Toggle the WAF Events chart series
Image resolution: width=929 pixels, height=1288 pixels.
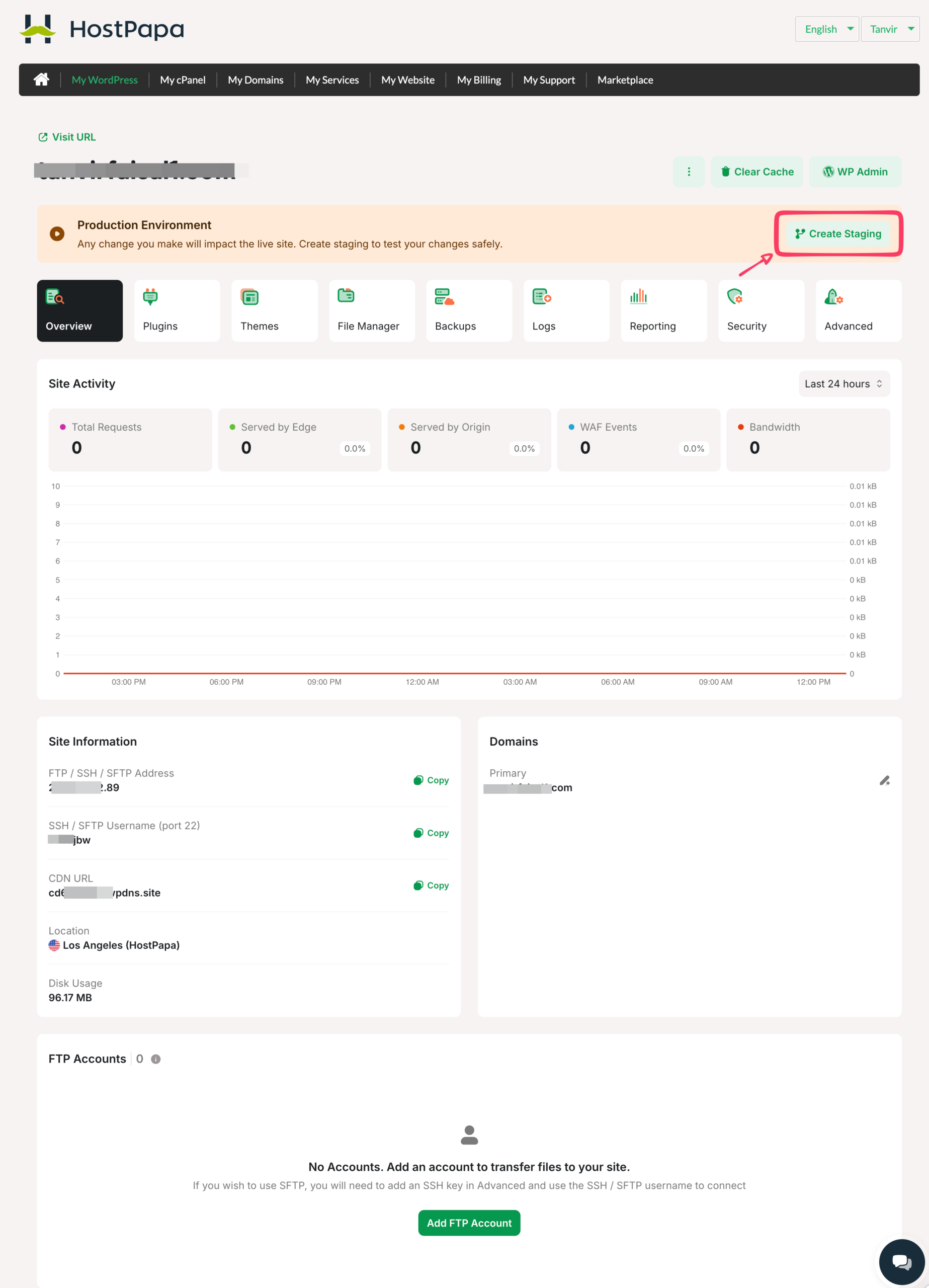[638, 440]
